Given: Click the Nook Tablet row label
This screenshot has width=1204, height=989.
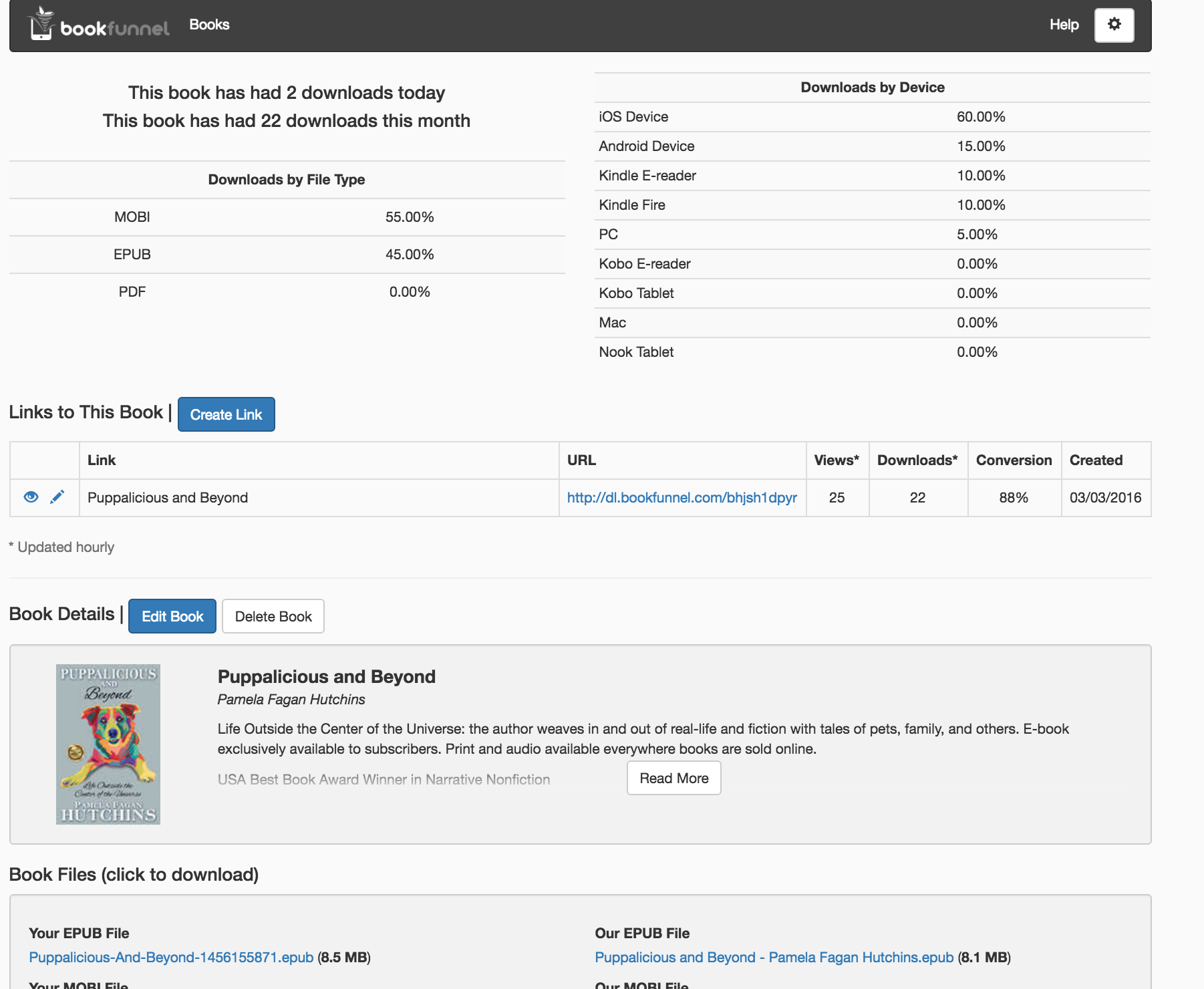Looking at the screenshot, I should point(636,352).
